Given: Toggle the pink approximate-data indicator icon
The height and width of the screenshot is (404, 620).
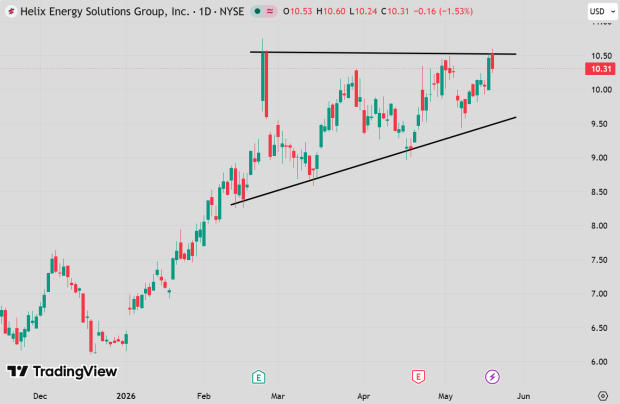Looking at the screenshot, I should [x=270, y=11].
